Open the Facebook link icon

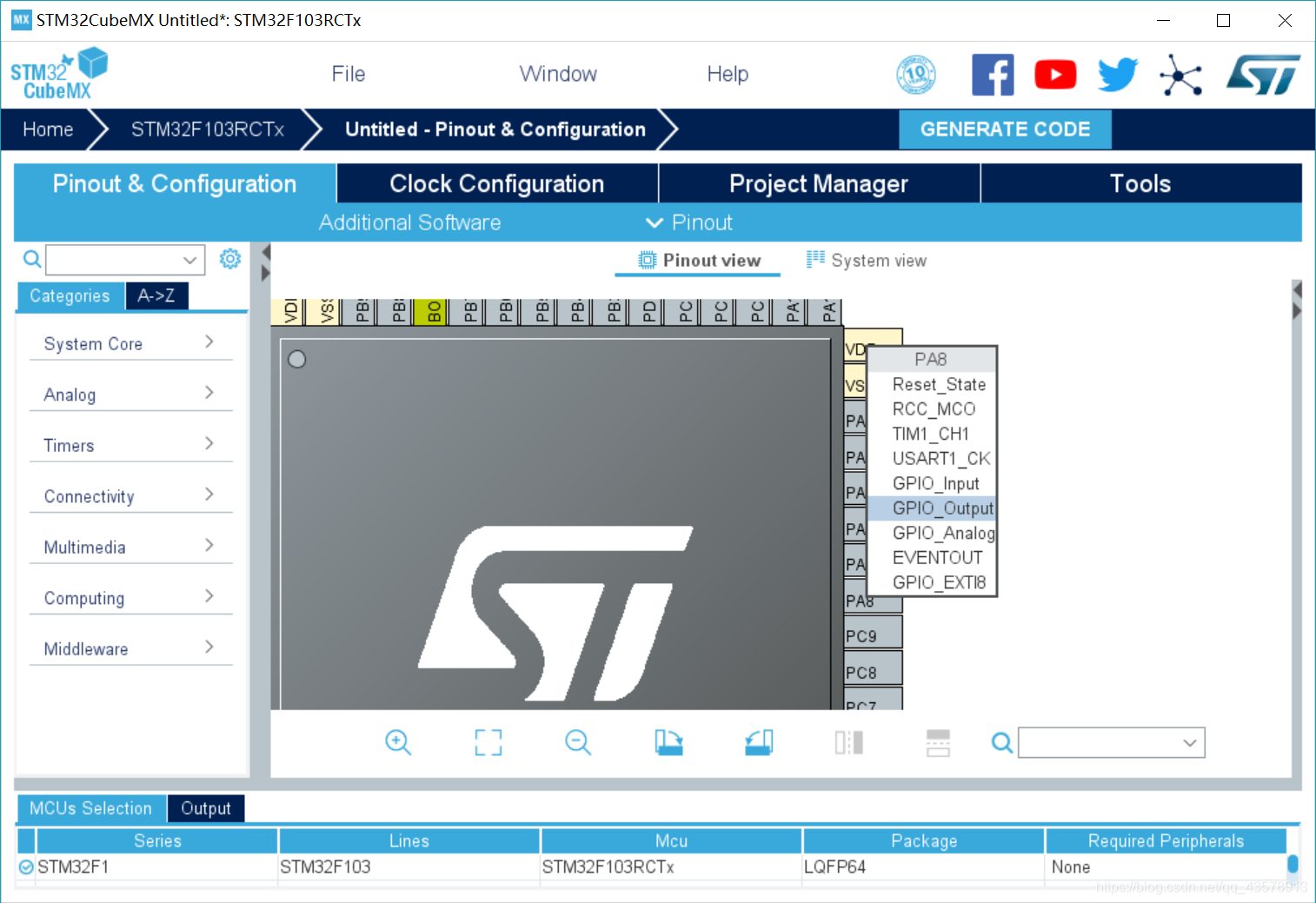pos(993,75)
